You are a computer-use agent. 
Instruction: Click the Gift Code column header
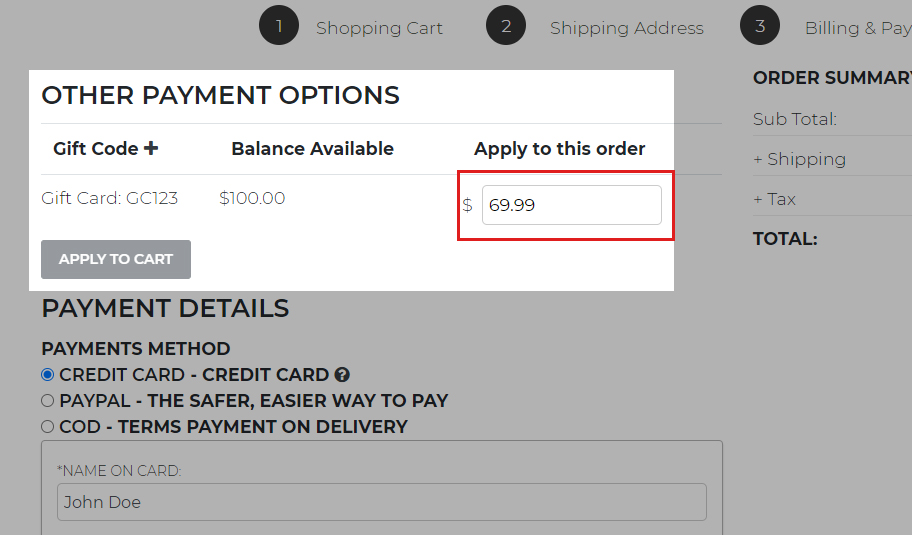click(95, 149)
